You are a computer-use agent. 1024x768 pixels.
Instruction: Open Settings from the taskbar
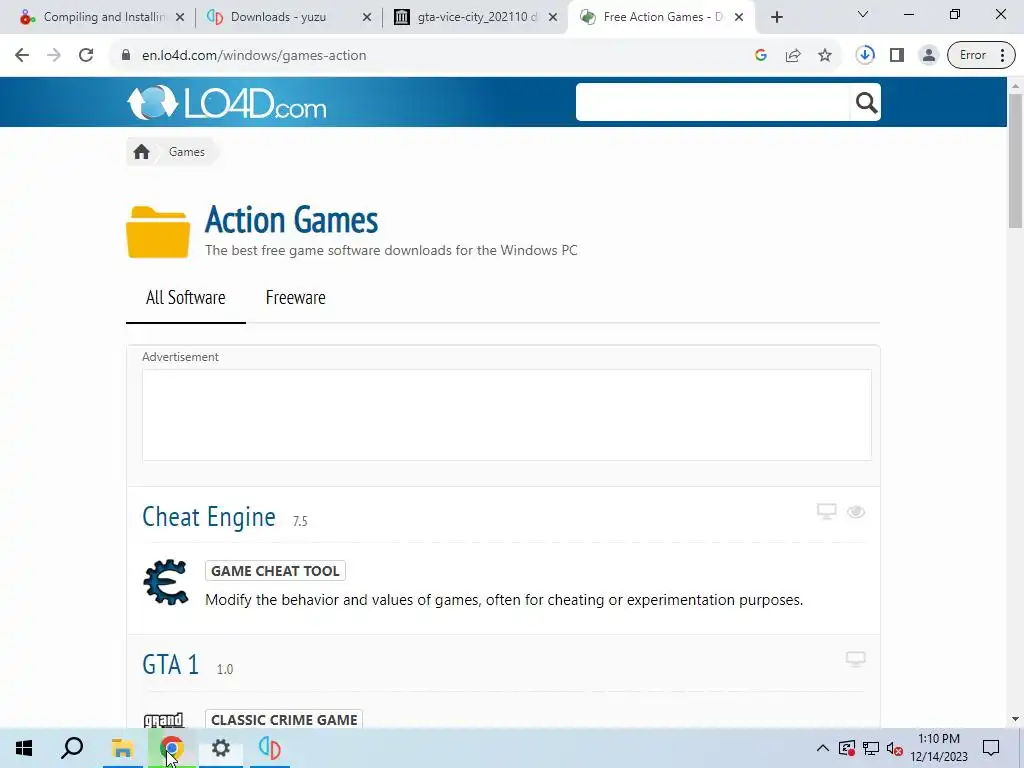[x=221, y=748]
